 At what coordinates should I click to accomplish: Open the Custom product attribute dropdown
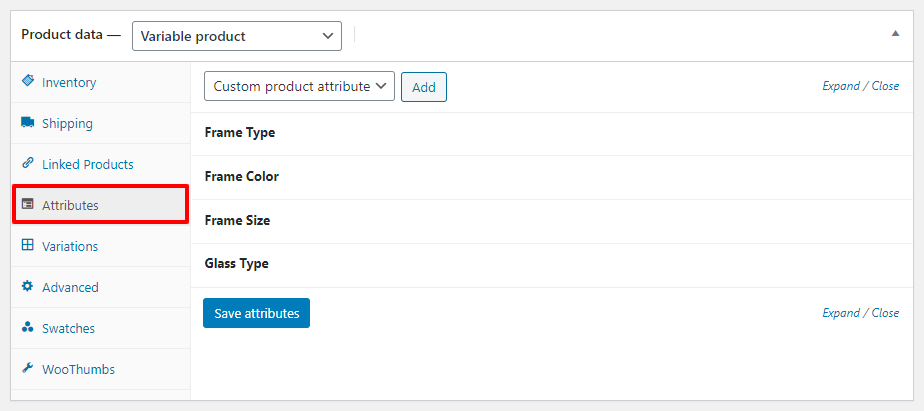pos(299,86)
